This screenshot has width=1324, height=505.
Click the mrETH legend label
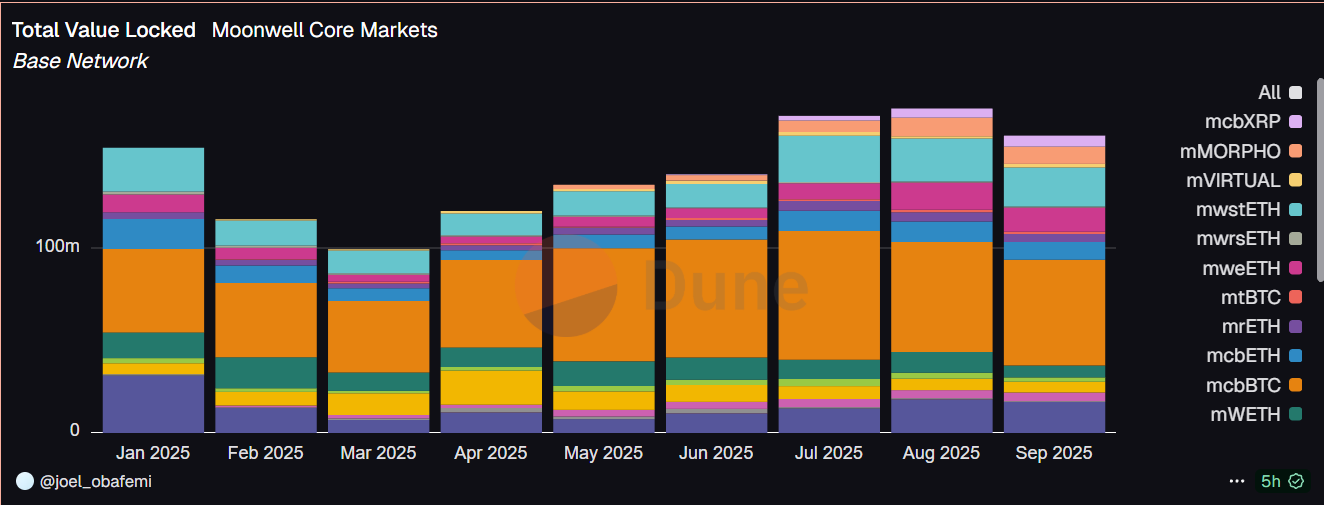click(x=1251, y=326)
